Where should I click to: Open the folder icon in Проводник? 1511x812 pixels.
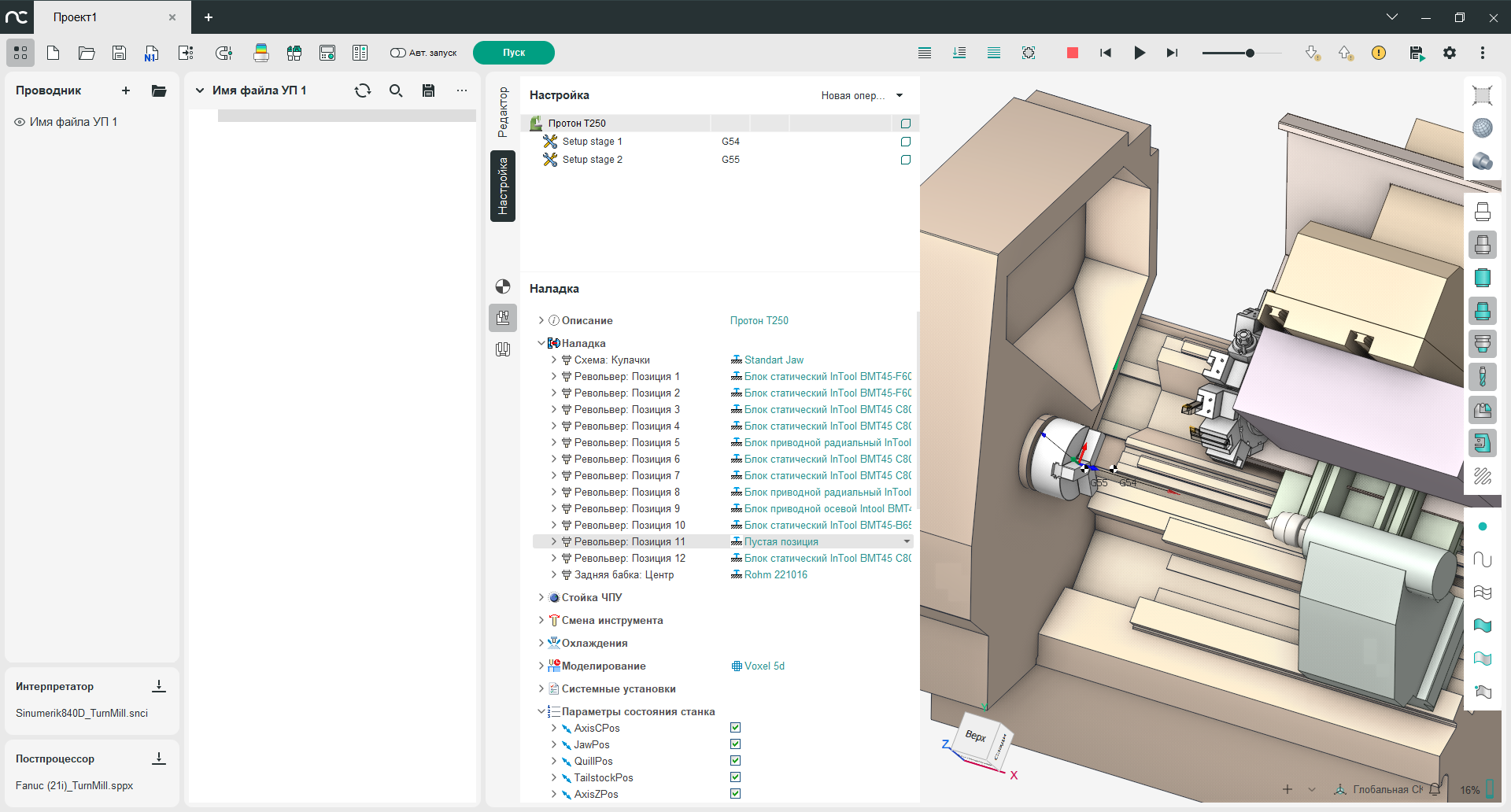point(159,90)
